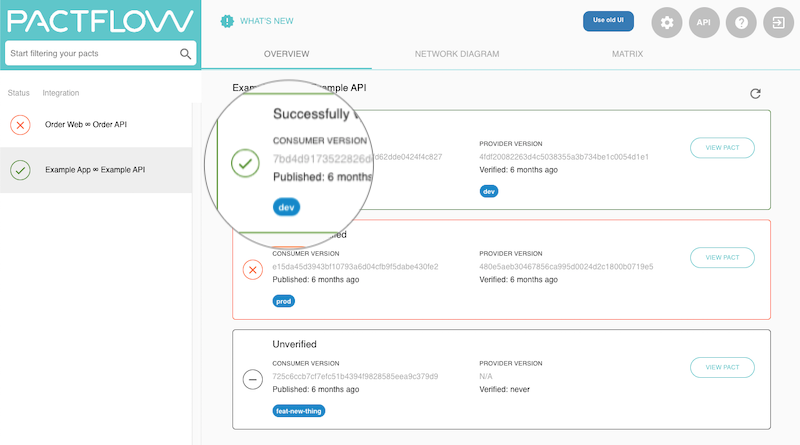Click green check icon for Example App
This screenshot has width=800, height=445.
[20, 170]
